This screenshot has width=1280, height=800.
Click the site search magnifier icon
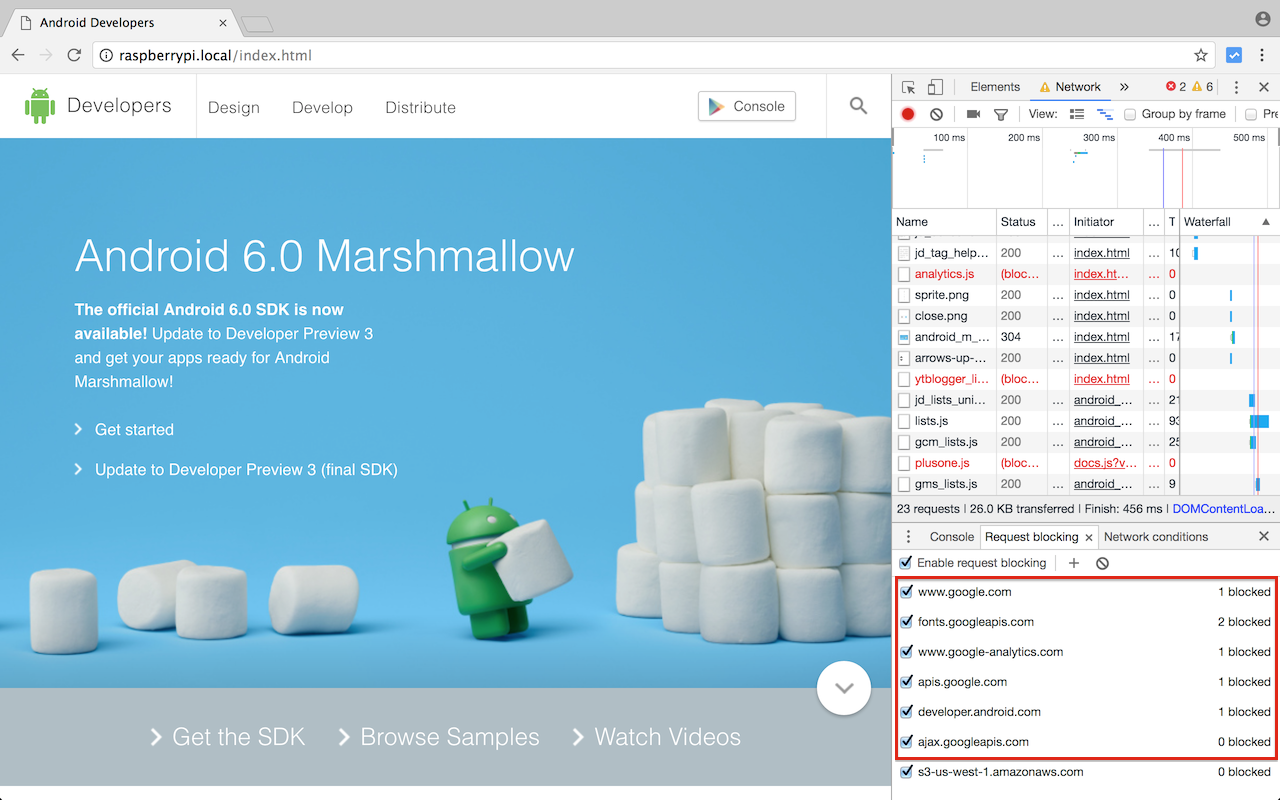pyautogui.click(x=858, y=105)
